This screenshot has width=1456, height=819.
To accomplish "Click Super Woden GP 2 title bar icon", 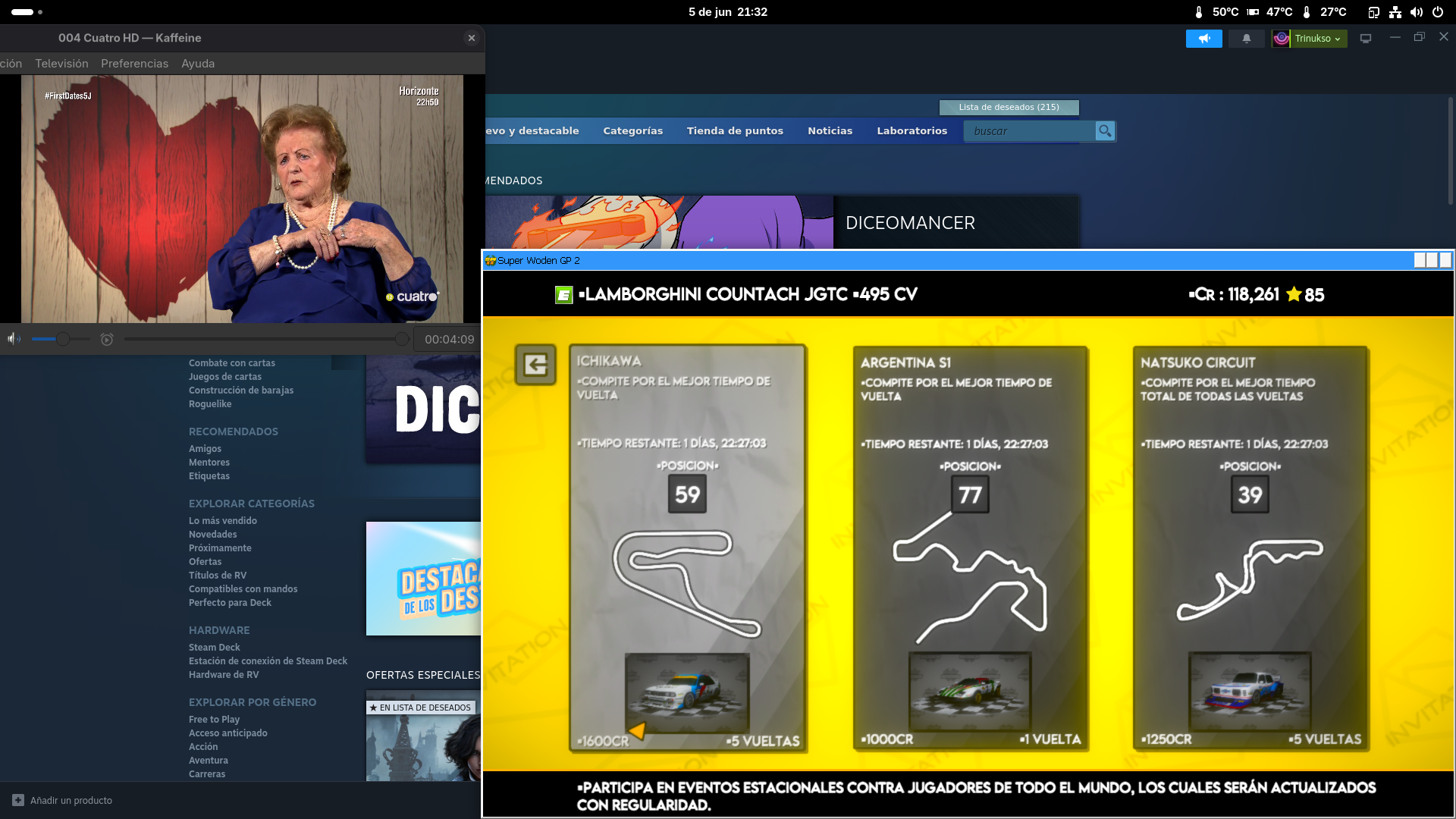I will [490, 261].
